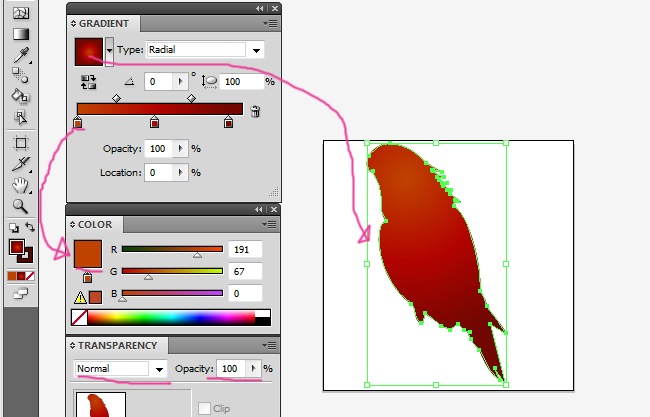Open the gradient Type dropdown
Screen dimensions: 650x417
click(257, 50)
